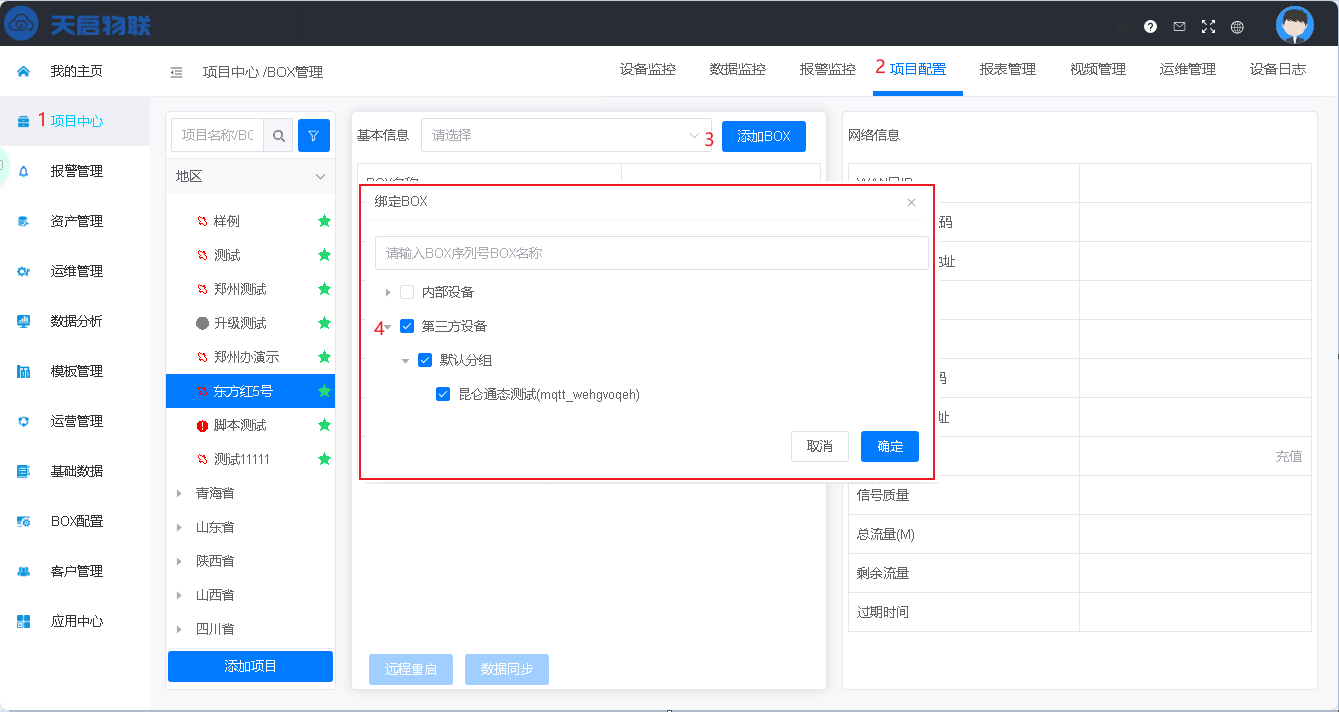Click the 远程重启 button
The image size is (1339, 712).
click(x=411, y=669)
